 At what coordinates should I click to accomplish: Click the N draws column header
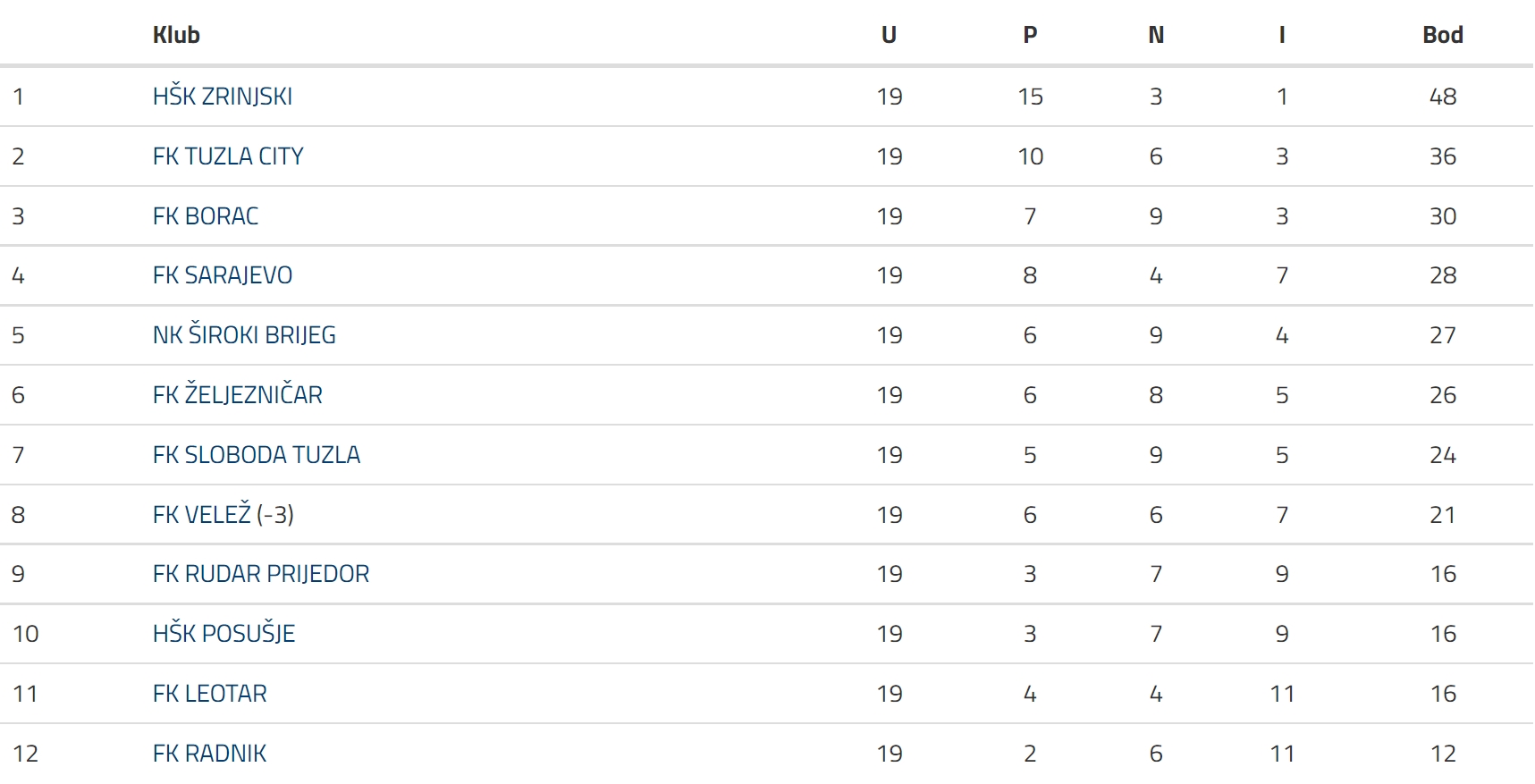click(x=1156, y=35)
